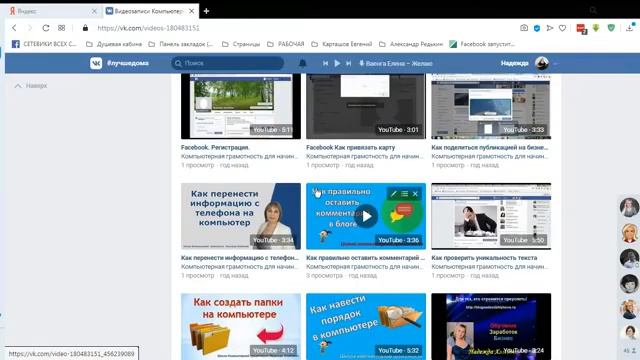Add page to bookmarks with heart icon
The image size is (640, 360).
(562, 28)
